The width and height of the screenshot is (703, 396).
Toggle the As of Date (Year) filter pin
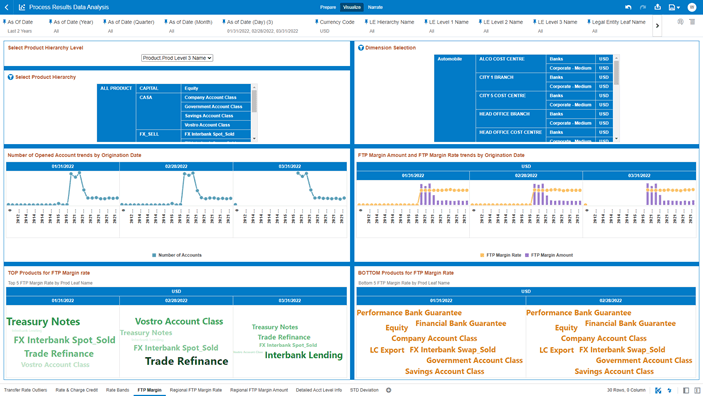(x=50, y=22)
